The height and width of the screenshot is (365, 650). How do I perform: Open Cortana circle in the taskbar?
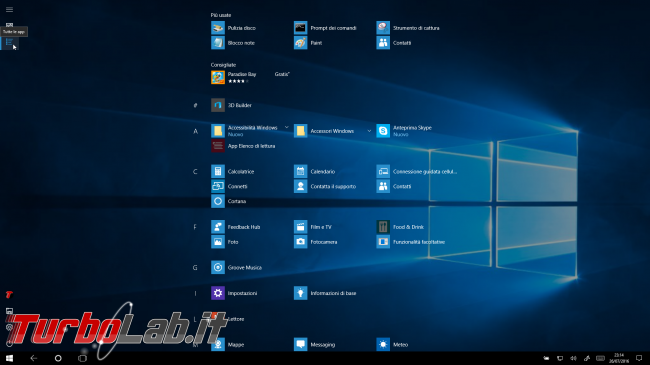pyautogui.click(x=58, y=358)
